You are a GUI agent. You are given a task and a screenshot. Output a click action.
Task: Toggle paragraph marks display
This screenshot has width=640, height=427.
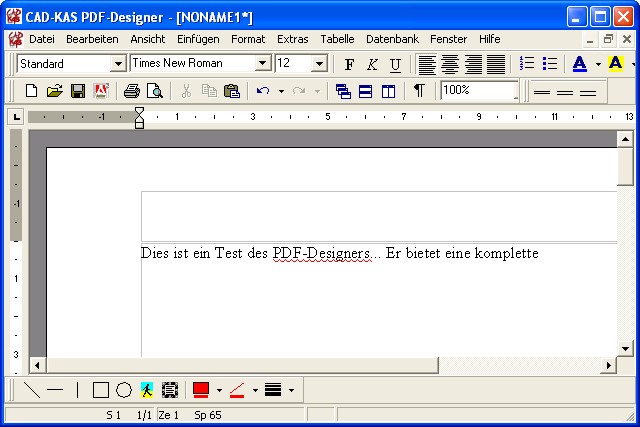point(419,91)
